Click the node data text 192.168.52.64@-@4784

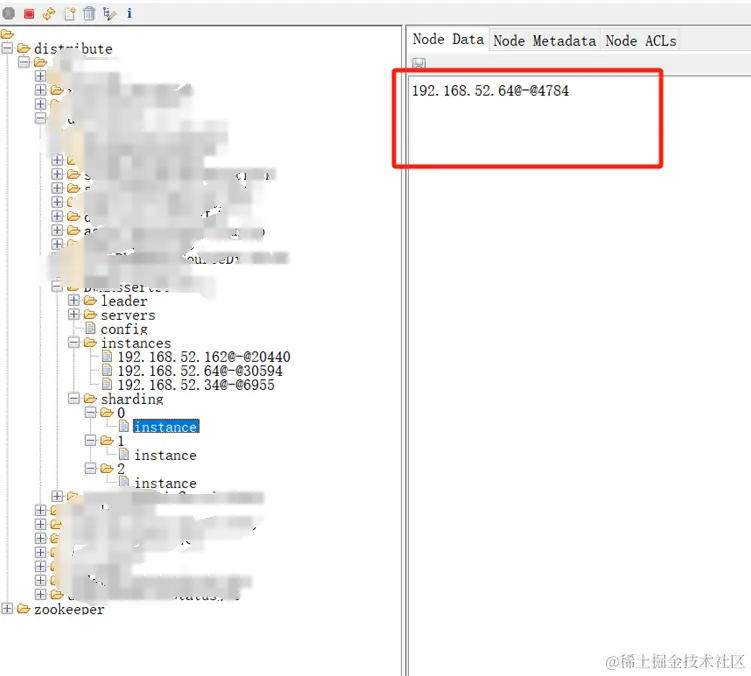point(490,91)
